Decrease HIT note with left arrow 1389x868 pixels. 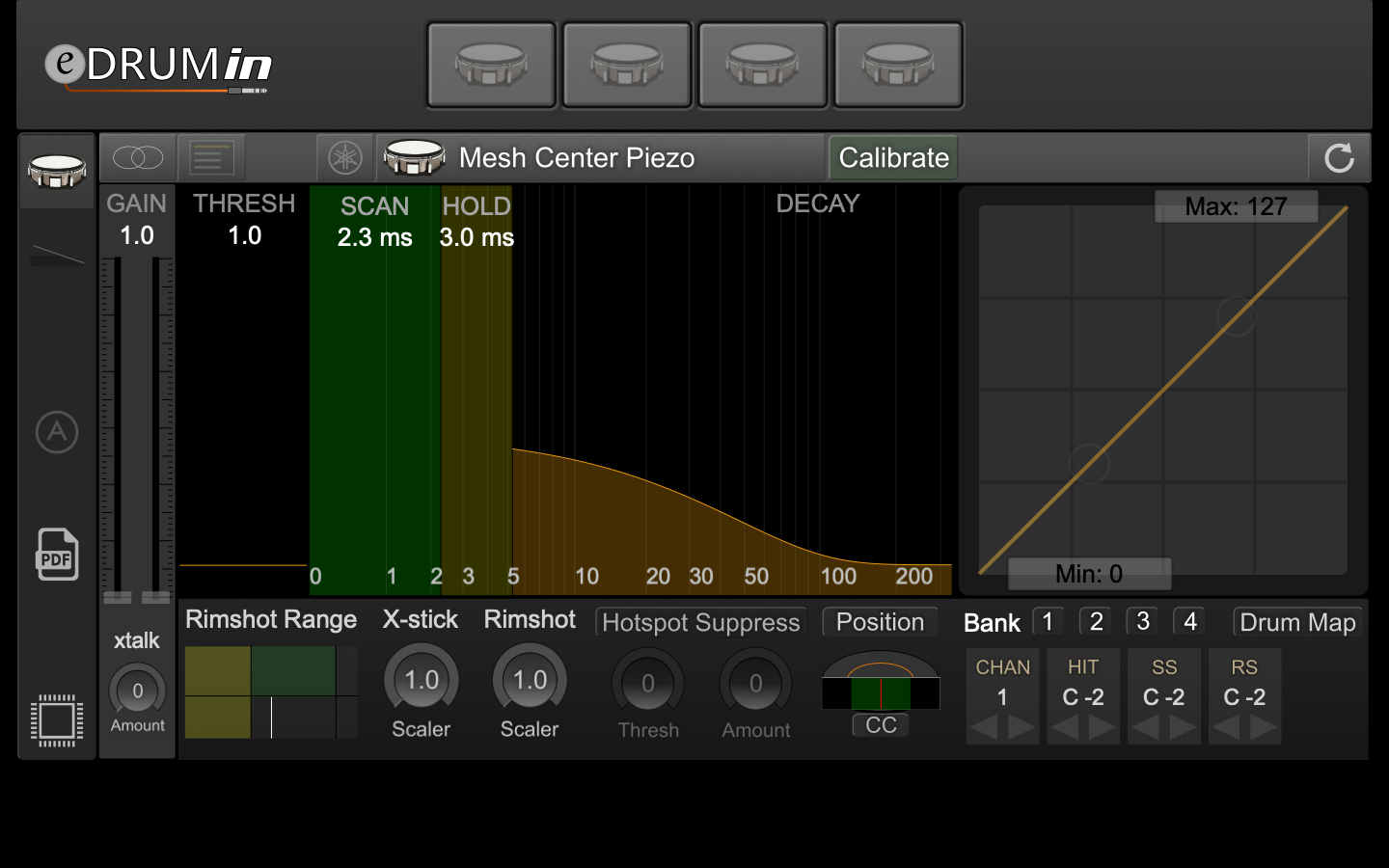pos(1065,728)
